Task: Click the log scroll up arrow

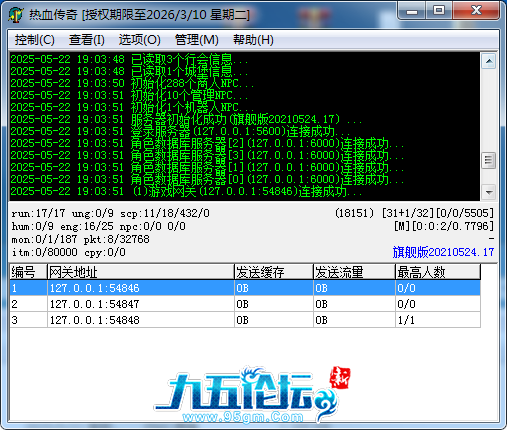Action: click(x=489, y=61)
